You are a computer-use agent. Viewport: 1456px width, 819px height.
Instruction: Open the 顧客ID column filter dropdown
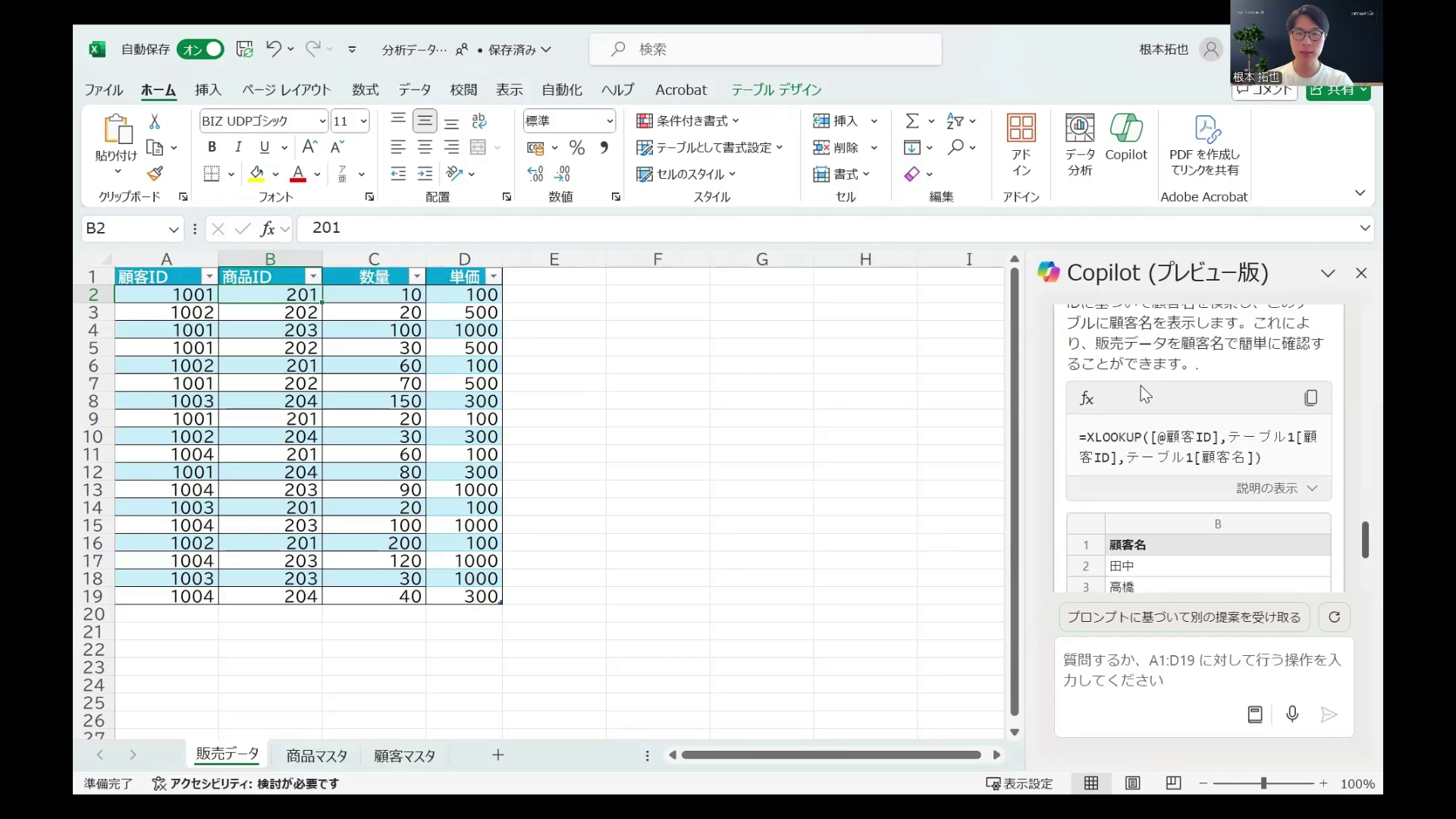click(208, 276)
